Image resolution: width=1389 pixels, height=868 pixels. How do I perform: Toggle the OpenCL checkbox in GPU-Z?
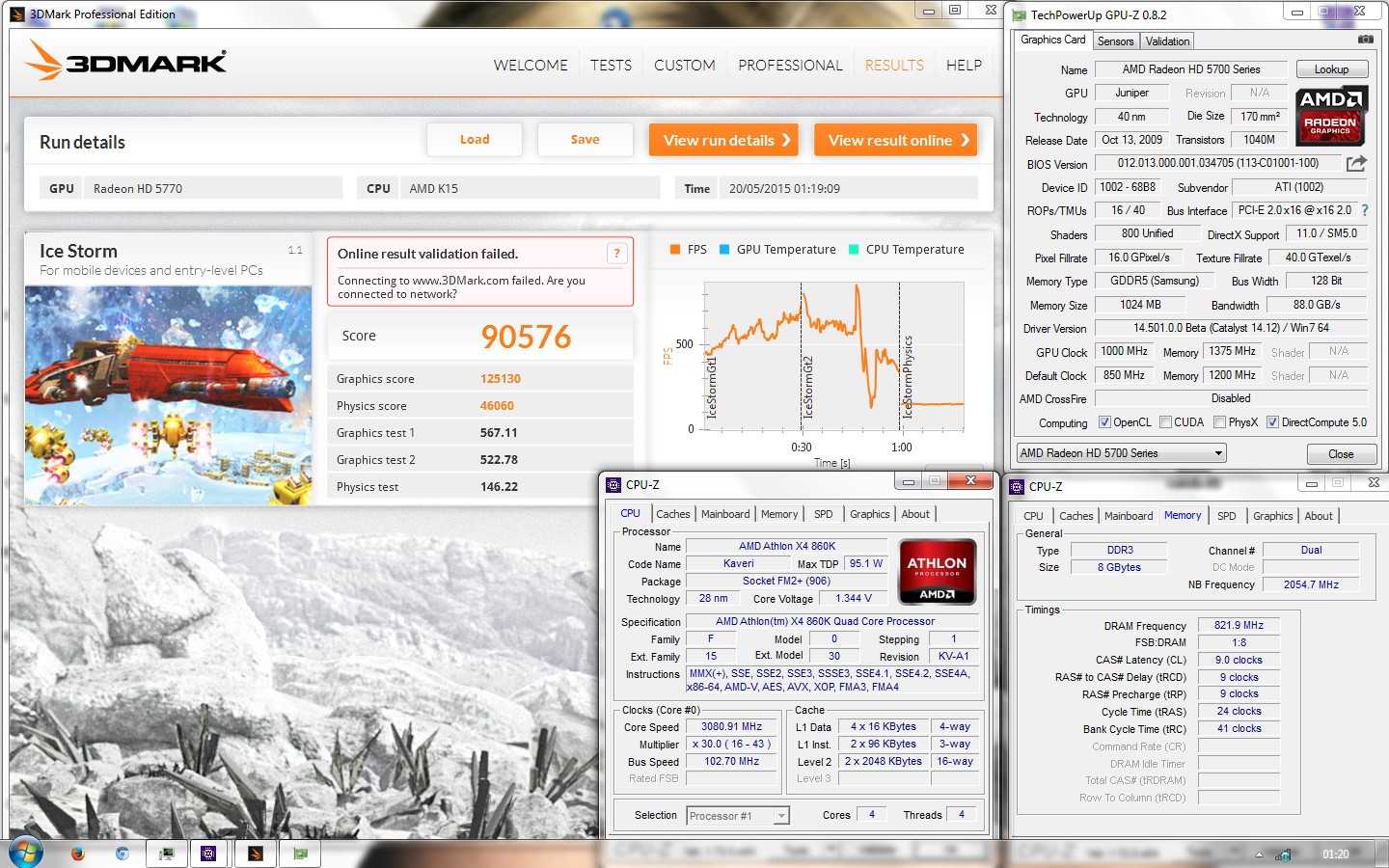pyautogui.click(x=1105, y=421)
